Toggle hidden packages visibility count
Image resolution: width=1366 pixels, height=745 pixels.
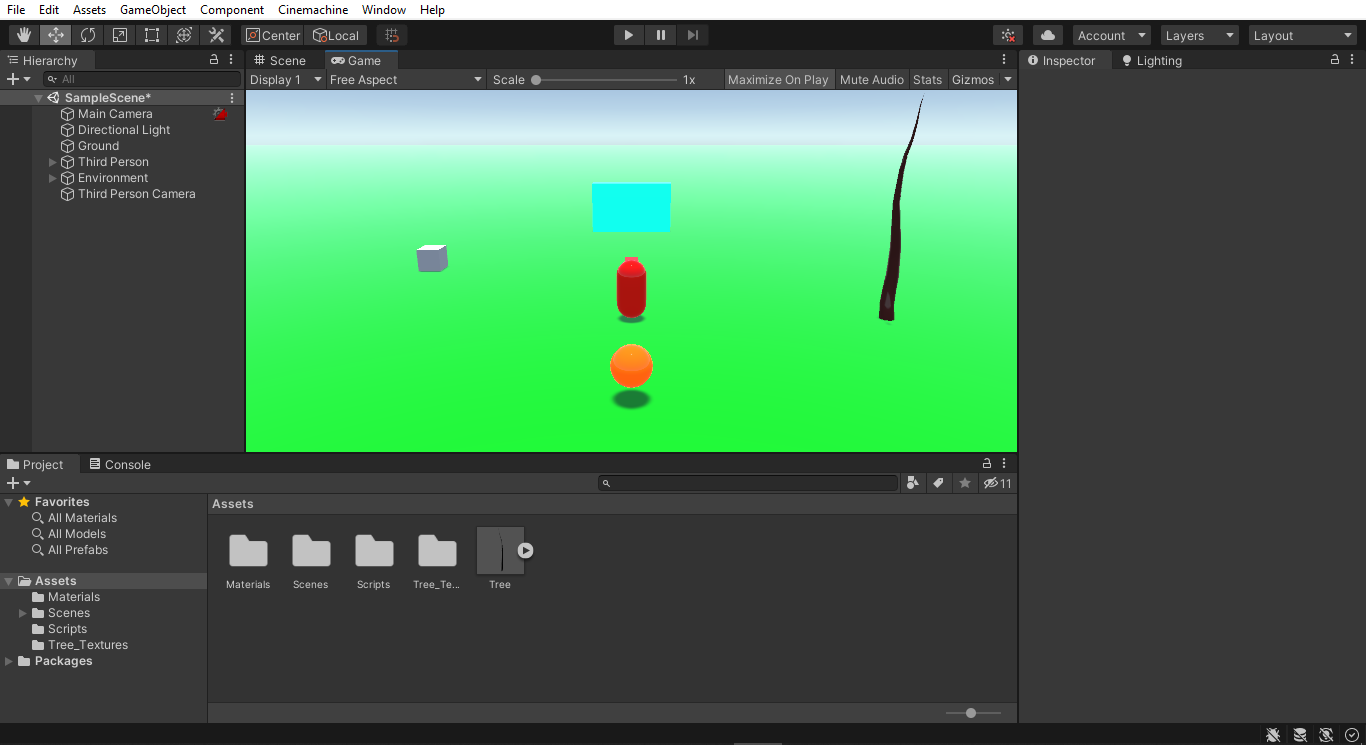click(x=998, y=483)
